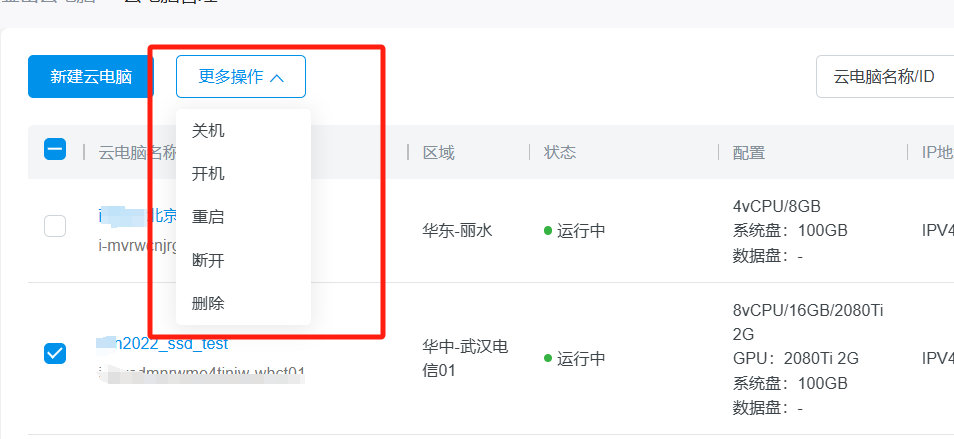Click the green status dot for 华中-武汉电信01 row

click(x=548, y=358)
